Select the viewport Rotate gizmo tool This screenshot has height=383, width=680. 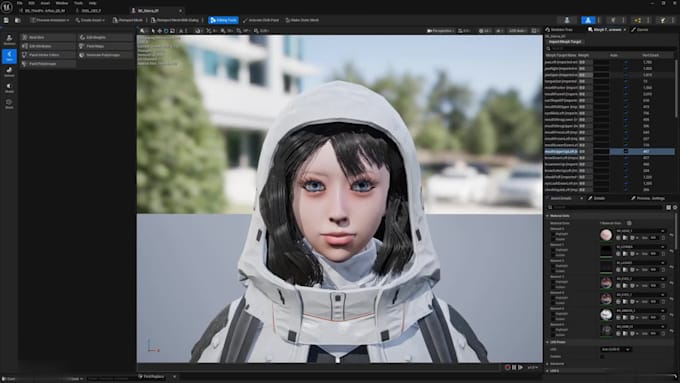[x=166, y=31]
